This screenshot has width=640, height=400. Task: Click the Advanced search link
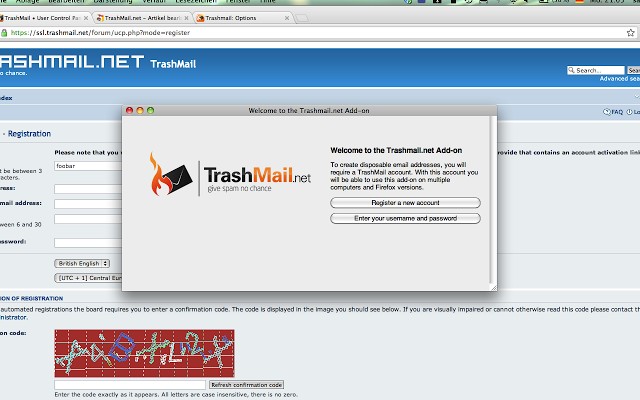620,79
